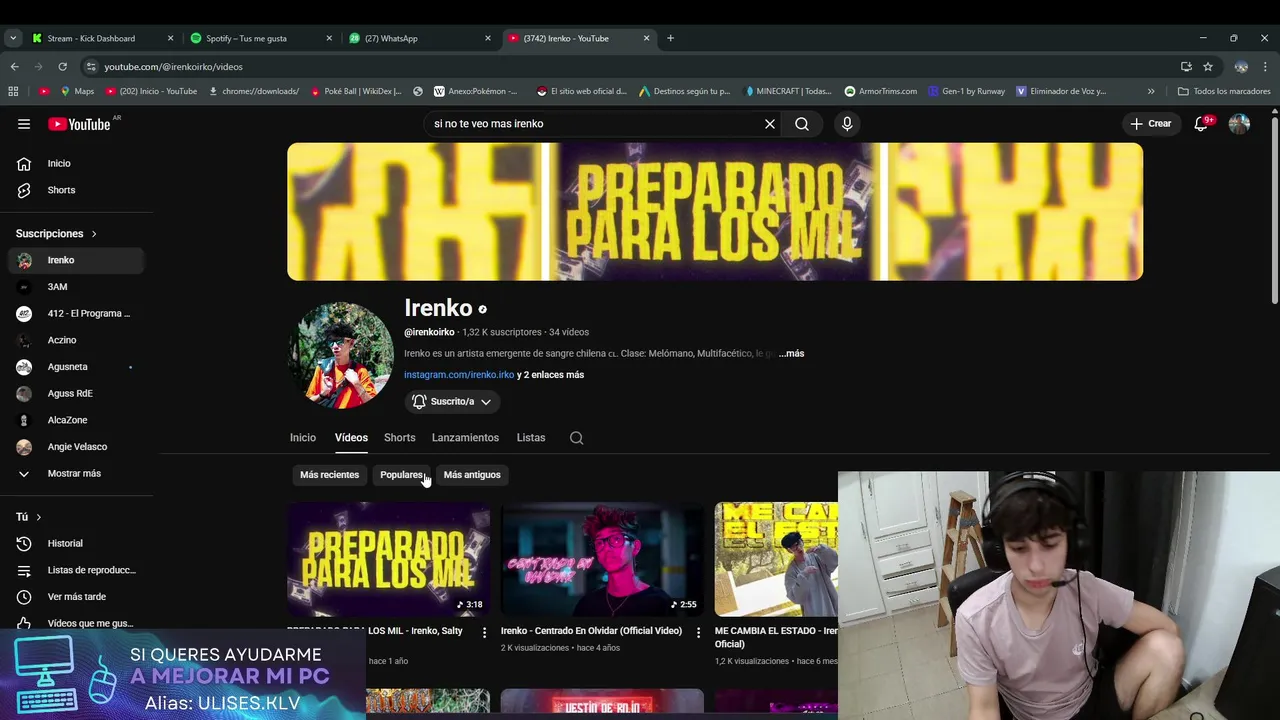Open the y 2 enlaces más link

click(x=550, y=375)
